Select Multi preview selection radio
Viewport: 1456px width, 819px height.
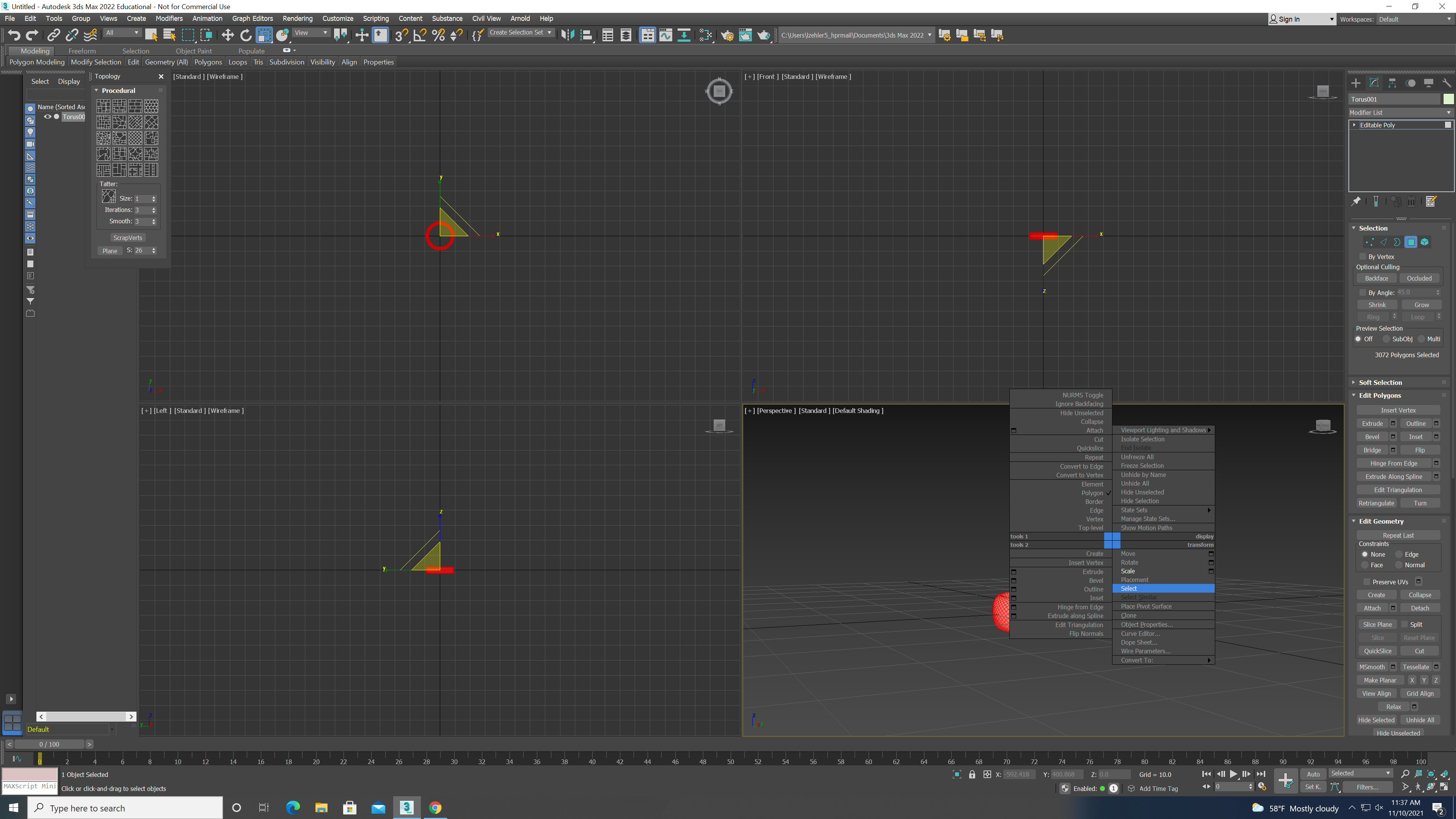[1421, 339]
